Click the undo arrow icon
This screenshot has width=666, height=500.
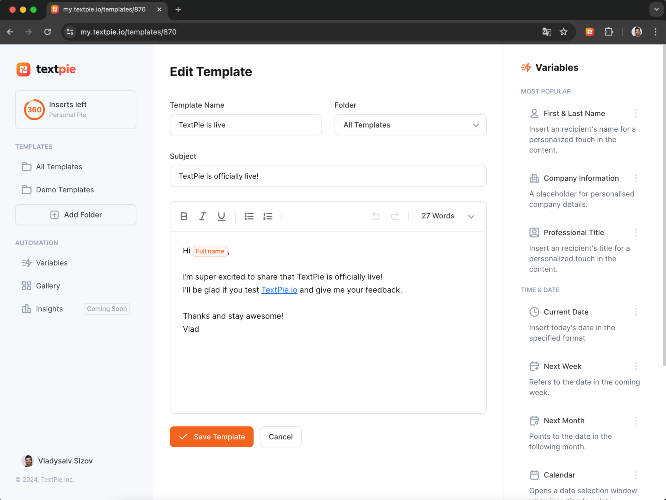(376, 216)
